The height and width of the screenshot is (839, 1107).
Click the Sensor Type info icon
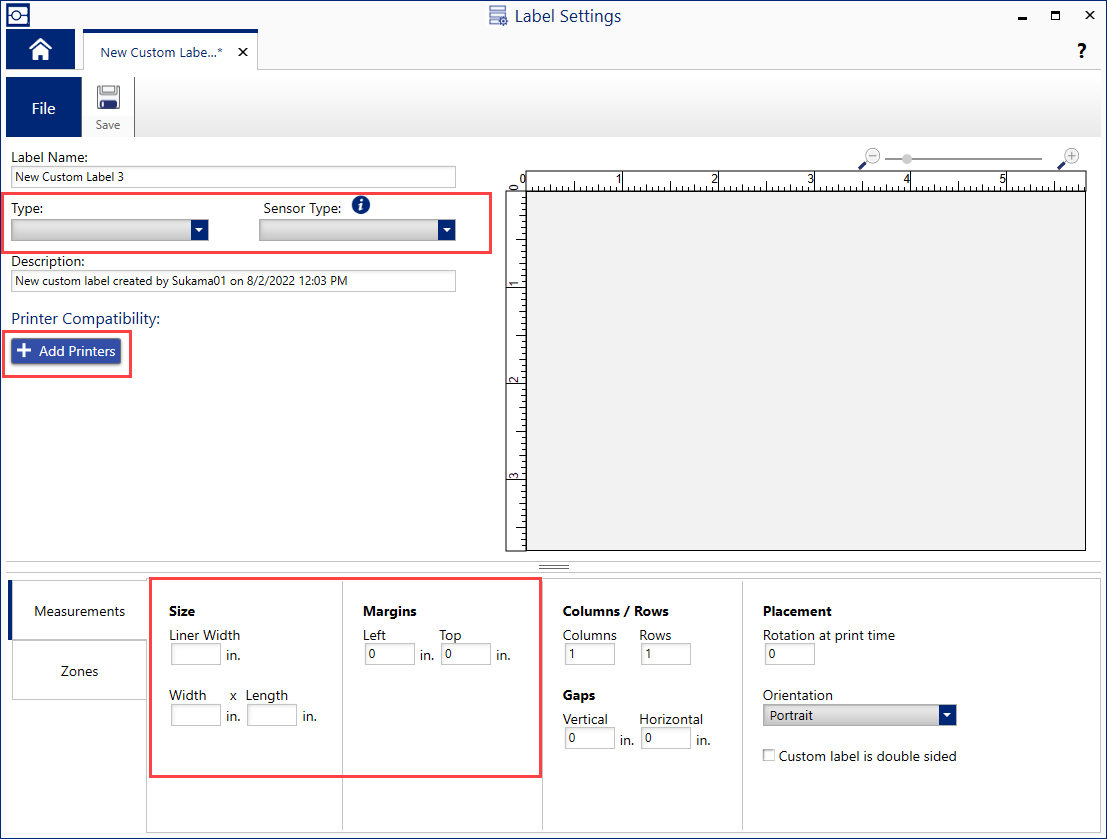coord(361,206)
